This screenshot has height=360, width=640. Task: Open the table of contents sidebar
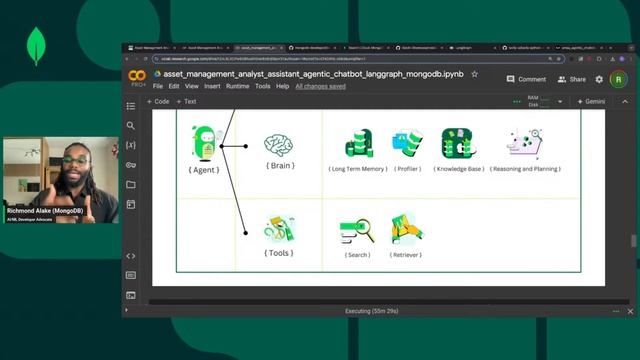(131, 106)
